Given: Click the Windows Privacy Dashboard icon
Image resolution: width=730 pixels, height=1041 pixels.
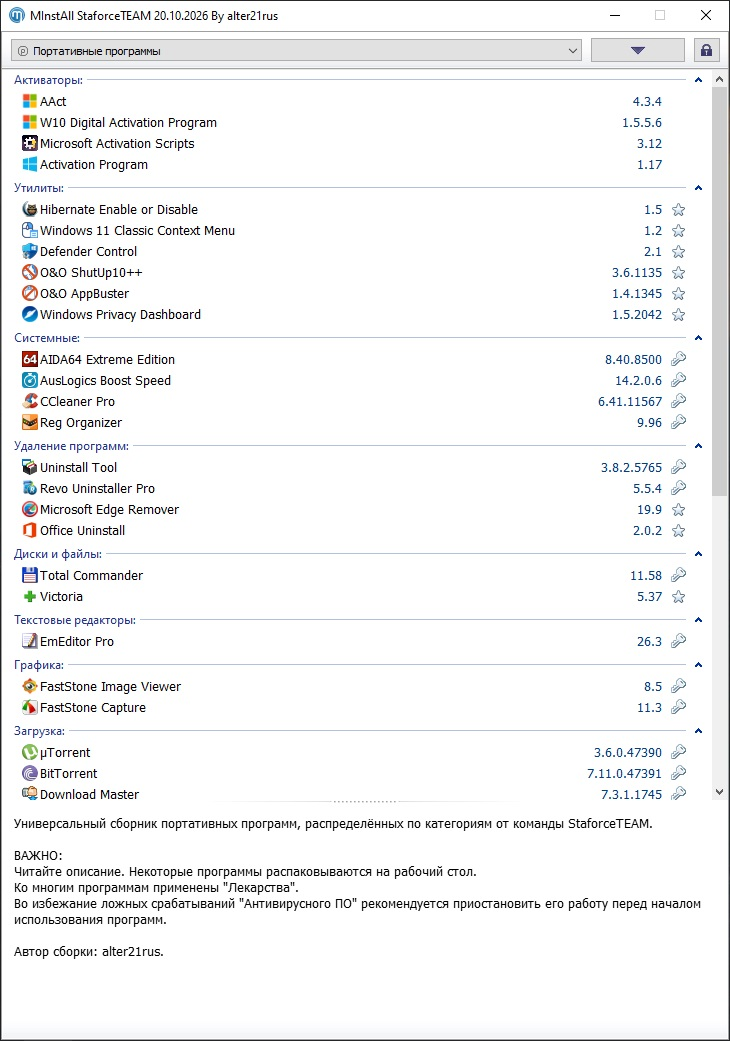Looking at the screenshot, I should click(x=29, y=314).
